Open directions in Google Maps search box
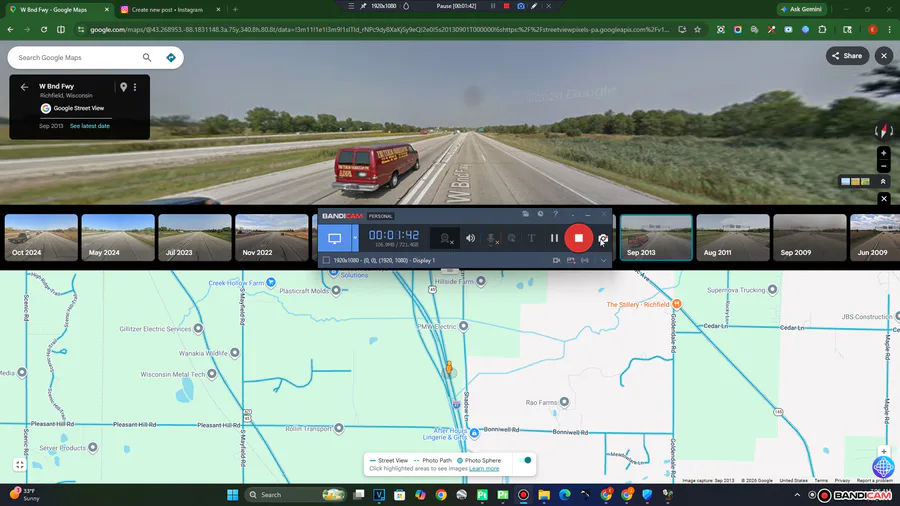The height and width of the screenshot is (506, 900). coord(170,57)
